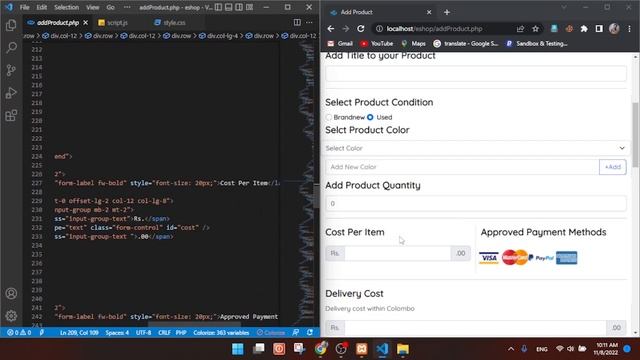
Task: Open editor More Actions ellipsis
Action: (309, 22)
